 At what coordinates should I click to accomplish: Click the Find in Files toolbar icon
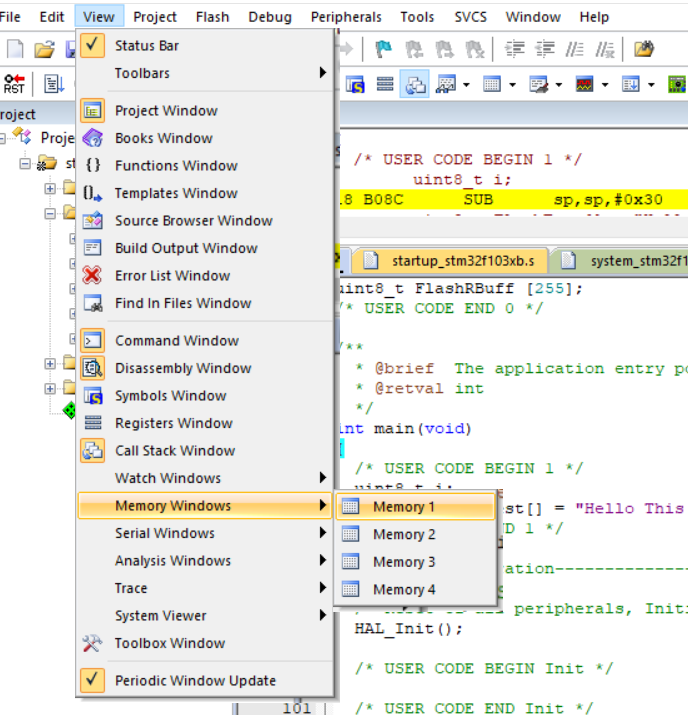point(644,49)
